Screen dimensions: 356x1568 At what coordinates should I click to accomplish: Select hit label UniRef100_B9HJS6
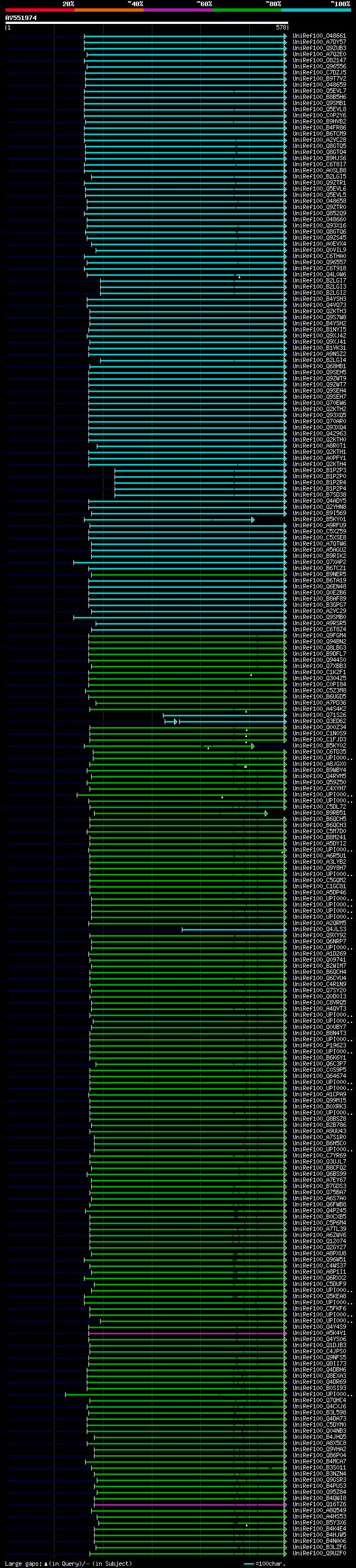(x=319, y=159)
